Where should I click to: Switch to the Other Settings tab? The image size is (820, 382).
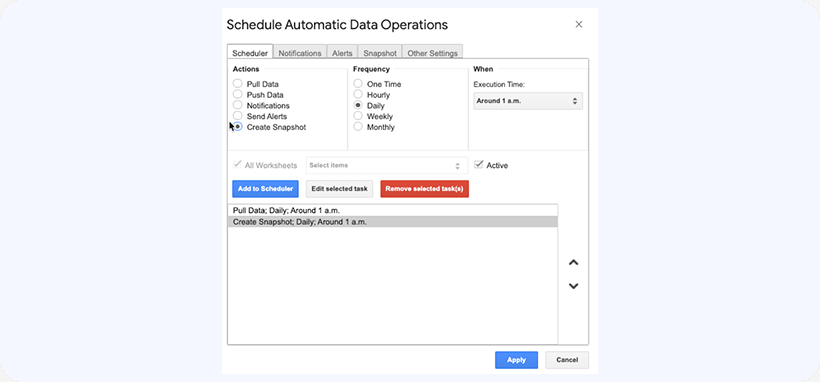(x=432, y=53)
